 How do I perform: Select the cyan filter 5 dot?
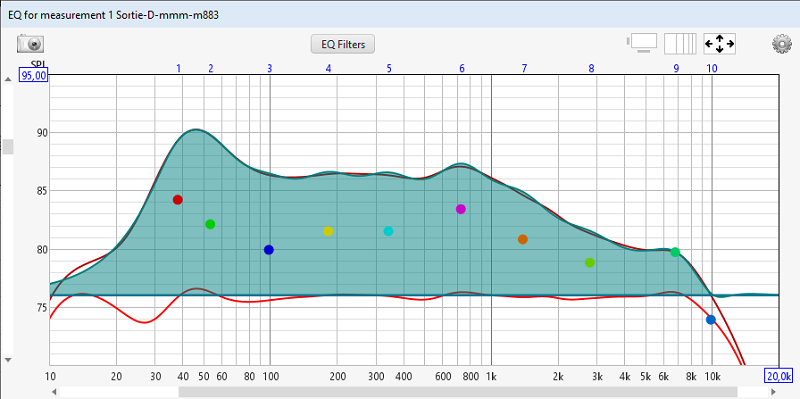[388, 231]
